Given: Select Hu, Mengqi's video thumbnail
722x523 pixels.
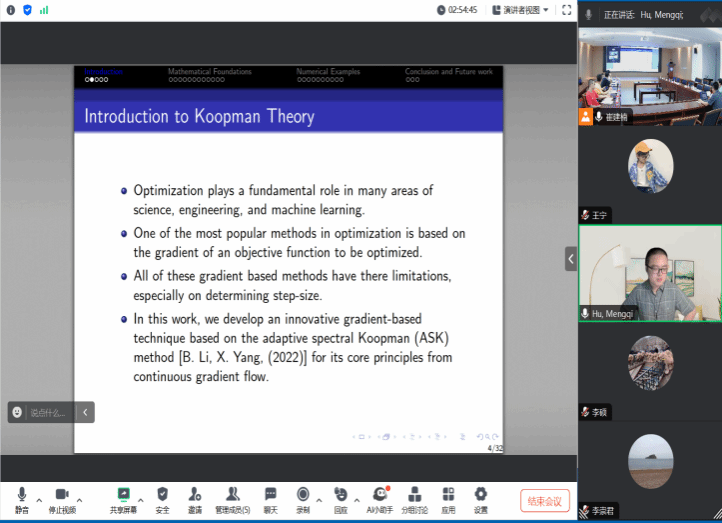Looking at the screenshot, I should [650, 271].
